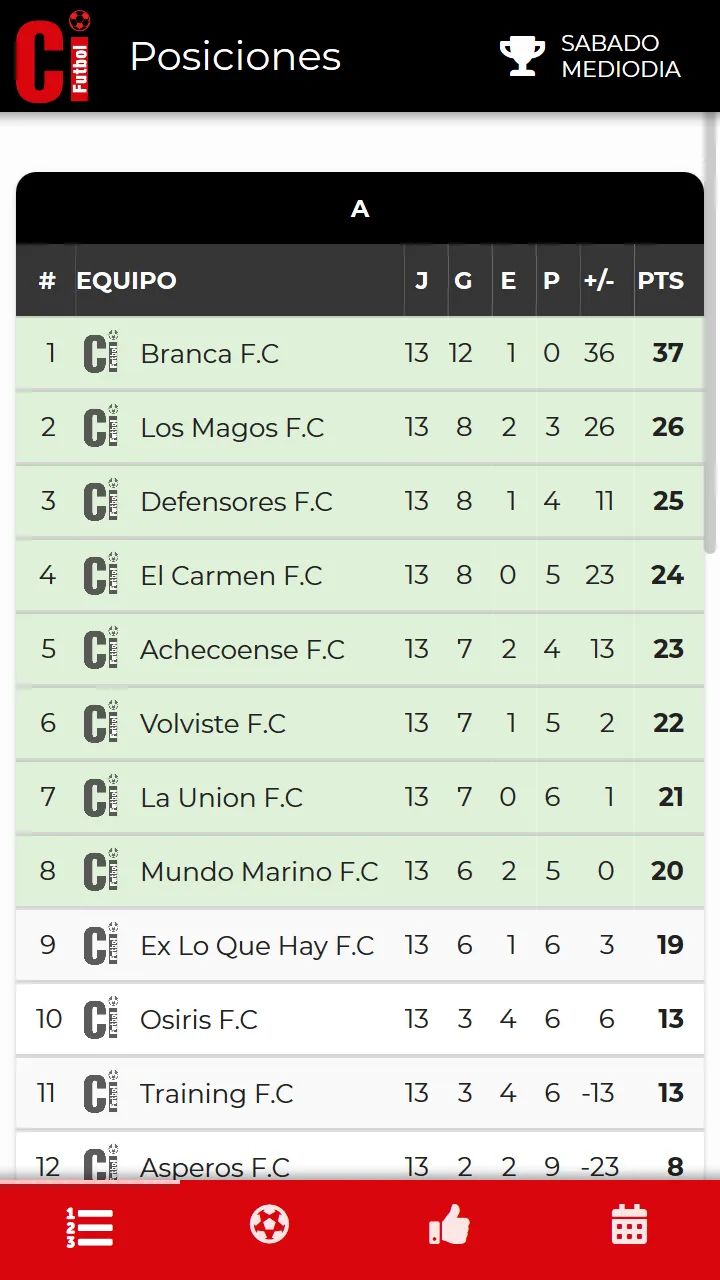Viewport: 720px width, 1280px height.
Task: Click the EQUIPO column header
Action: [x=126, y=281]
